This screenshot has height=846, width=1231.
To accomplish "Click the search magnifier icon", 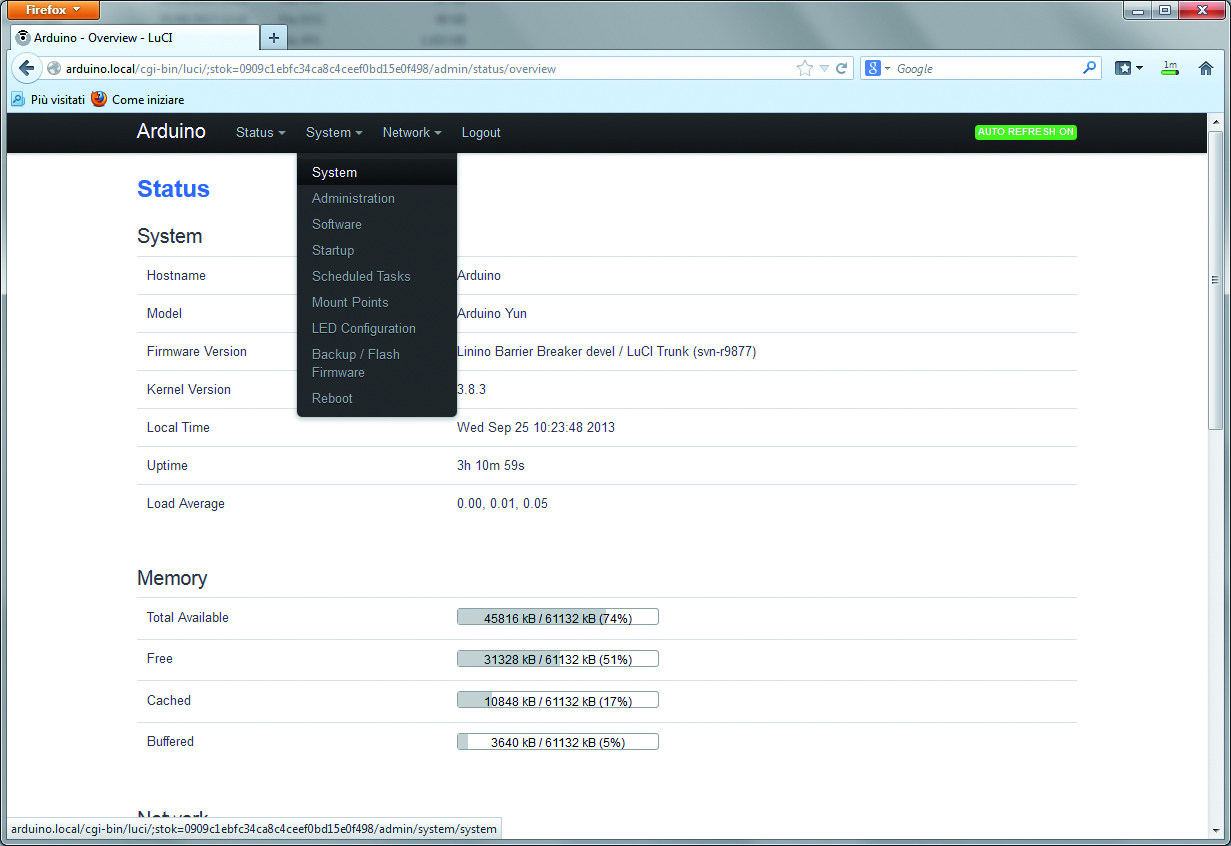I will pos(1089,69).
